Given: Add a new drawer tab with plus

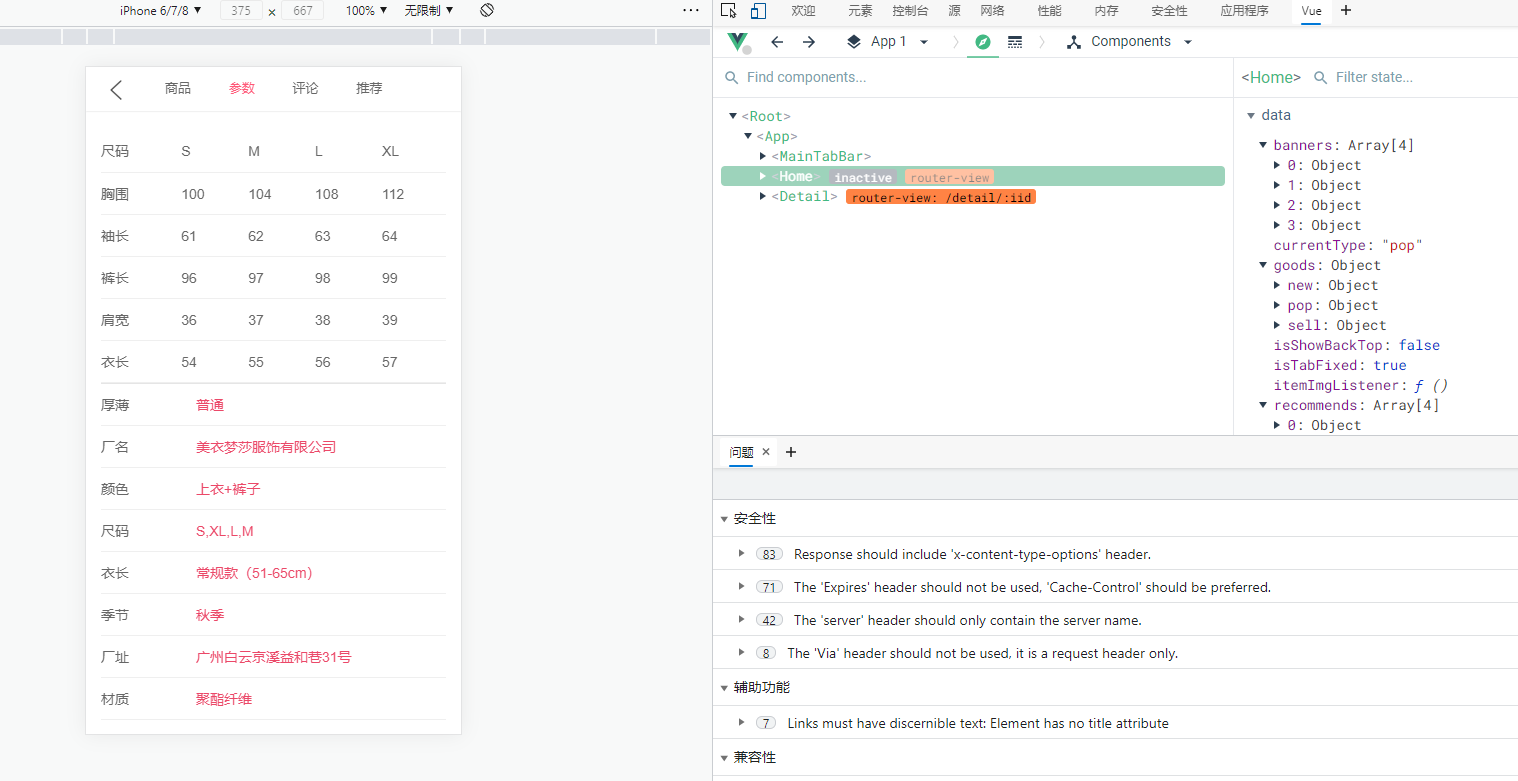Looking at the screenshot, I should click(791, 452).
